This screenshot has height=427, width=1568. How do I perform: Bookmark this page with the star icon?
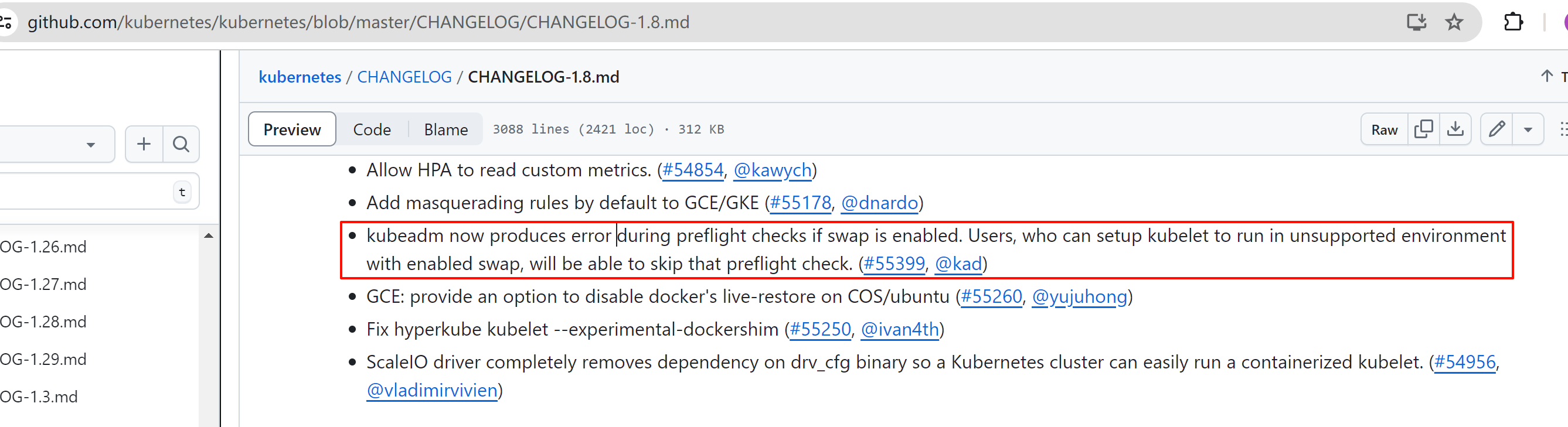coord(1454,22)
